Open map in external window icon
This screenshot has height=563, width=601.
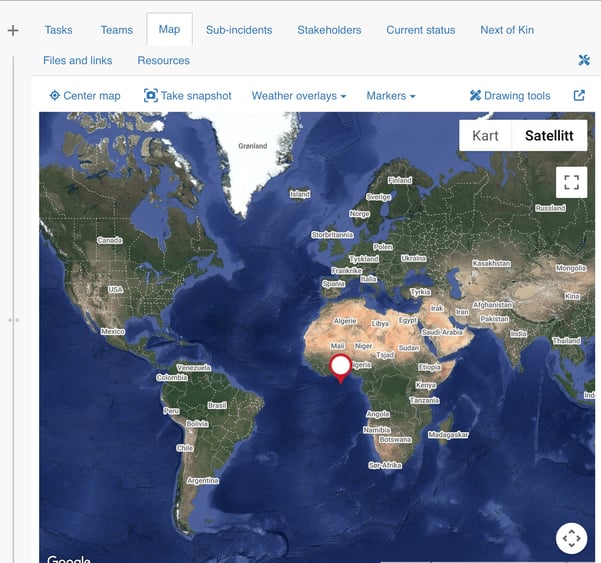pyautogui.click(x=579, y=96)
